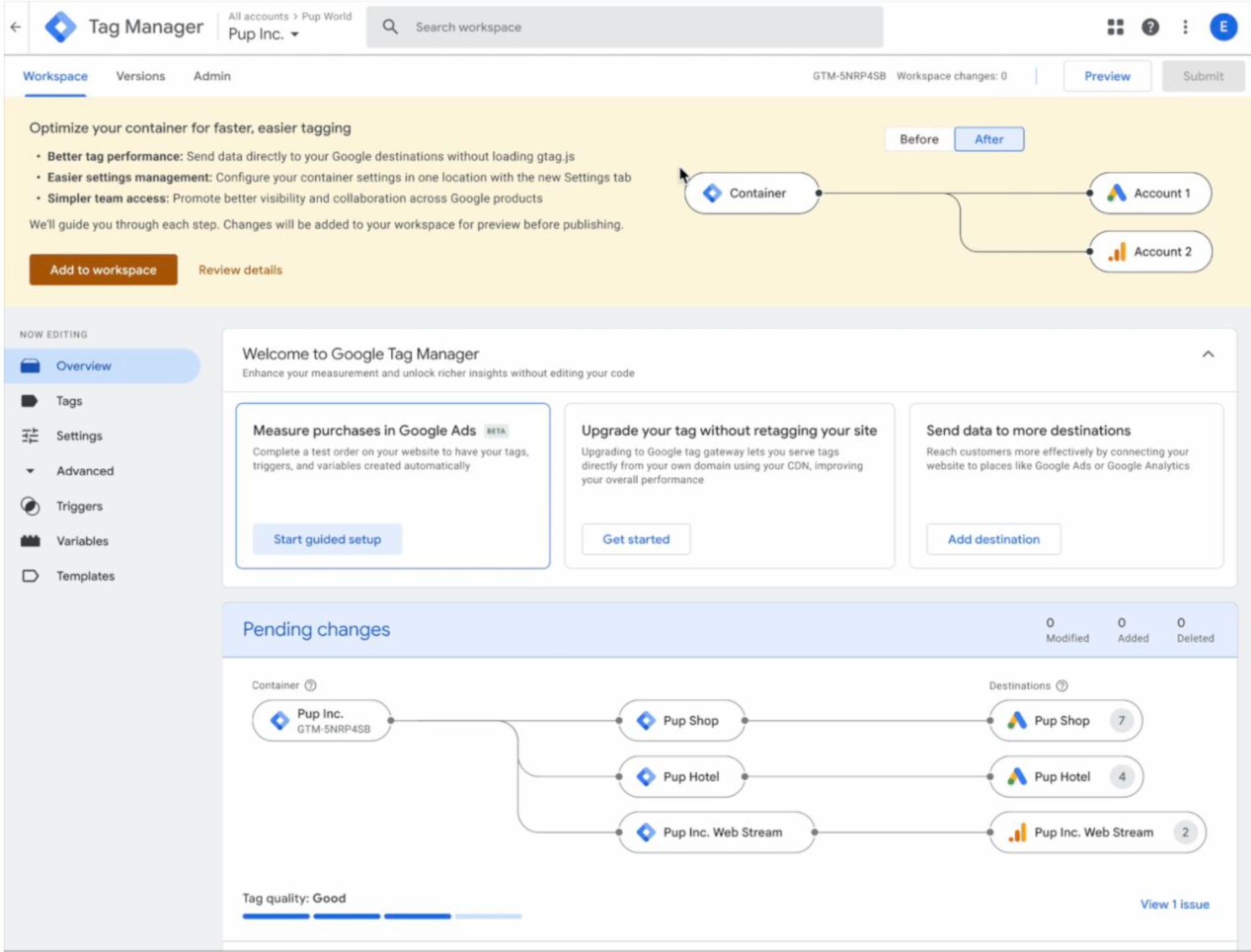1251x952 pixels.
Task: Click the Add destination button
Action: [994, 539]
